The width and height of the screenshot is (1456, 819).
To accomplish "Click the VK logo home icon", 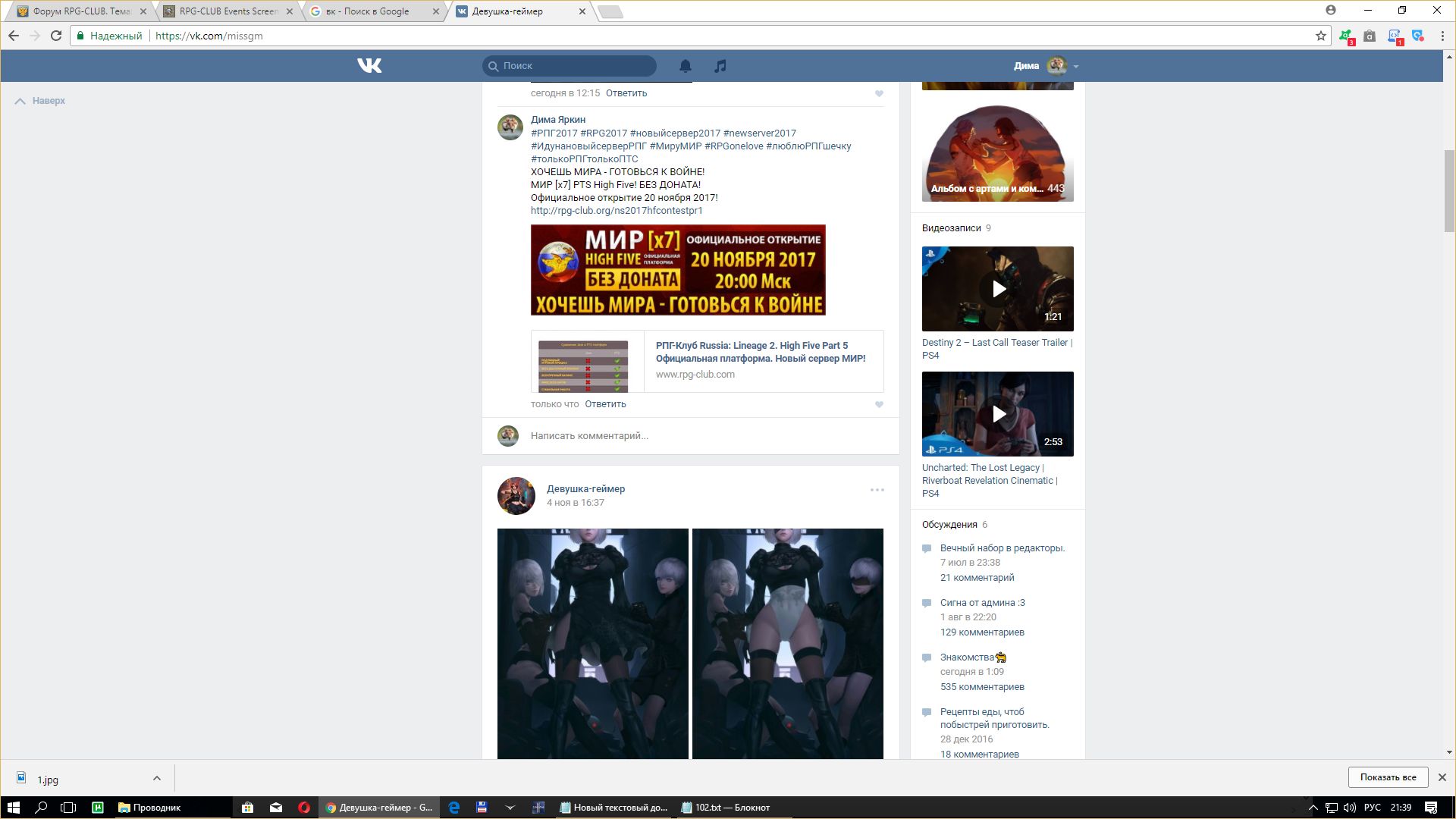I will pyautogui.click(x=369, y=66).
